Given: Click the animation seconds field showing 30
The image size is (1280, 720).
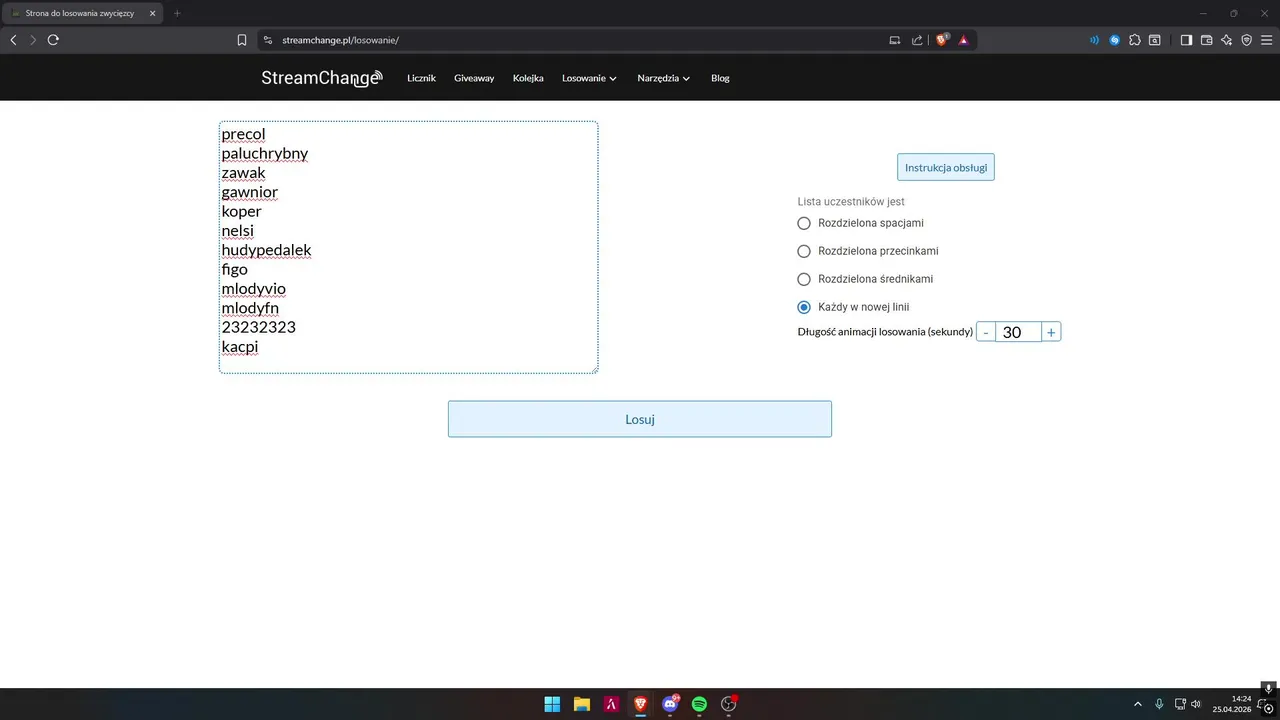Looking at the screenshot, I should click(x=1018, y=332).
